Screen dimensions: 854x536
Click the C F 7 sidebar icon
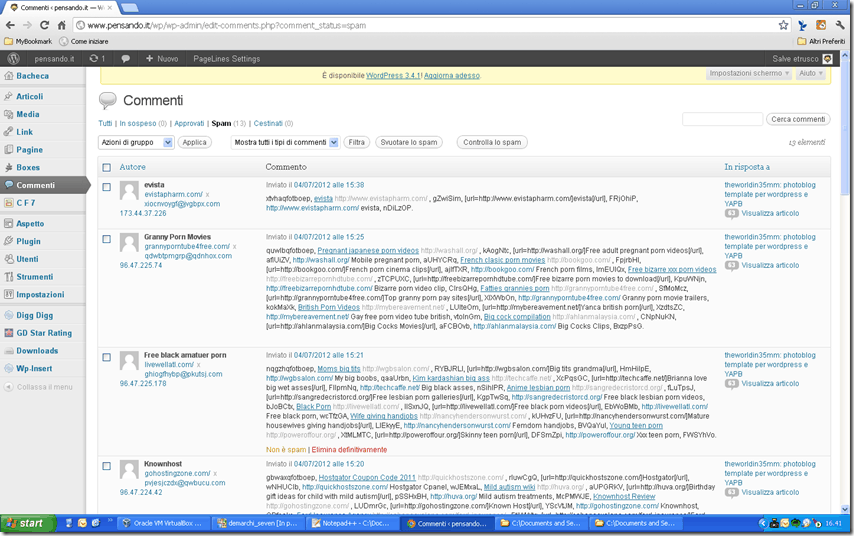point(9,203)
